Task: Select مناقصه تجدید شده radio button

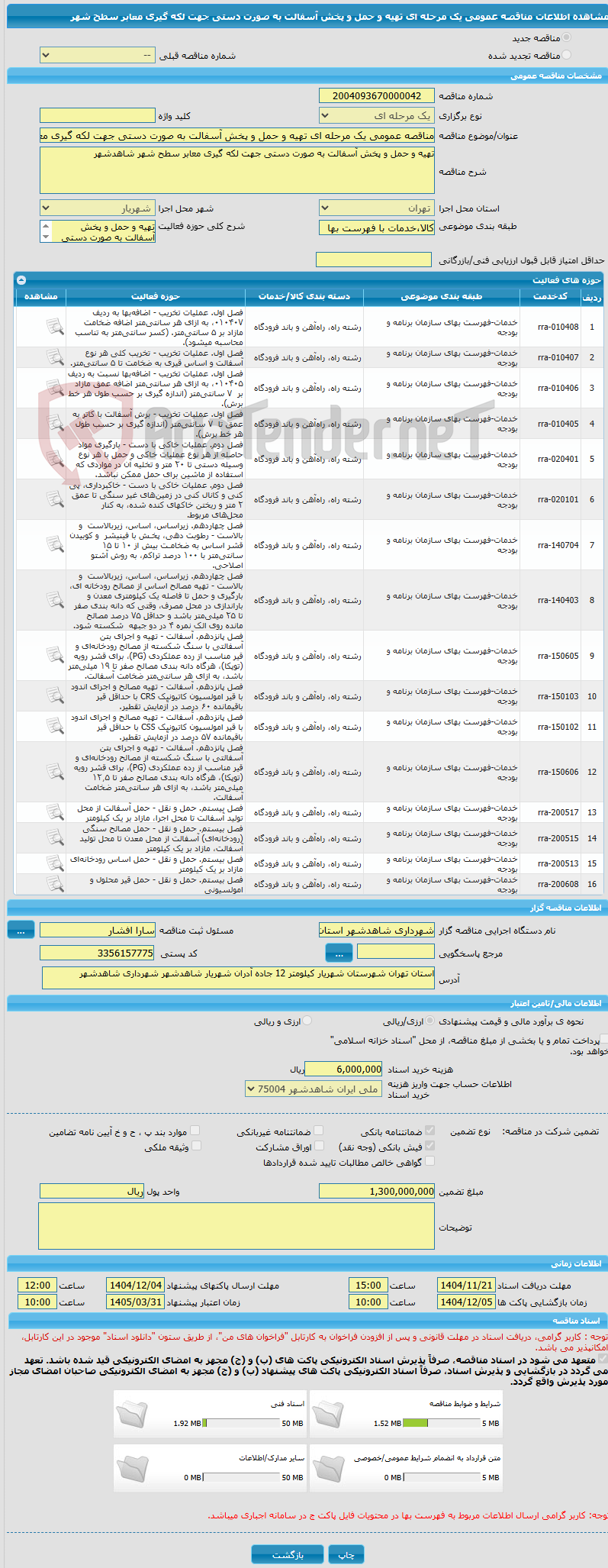Action: 566,55
